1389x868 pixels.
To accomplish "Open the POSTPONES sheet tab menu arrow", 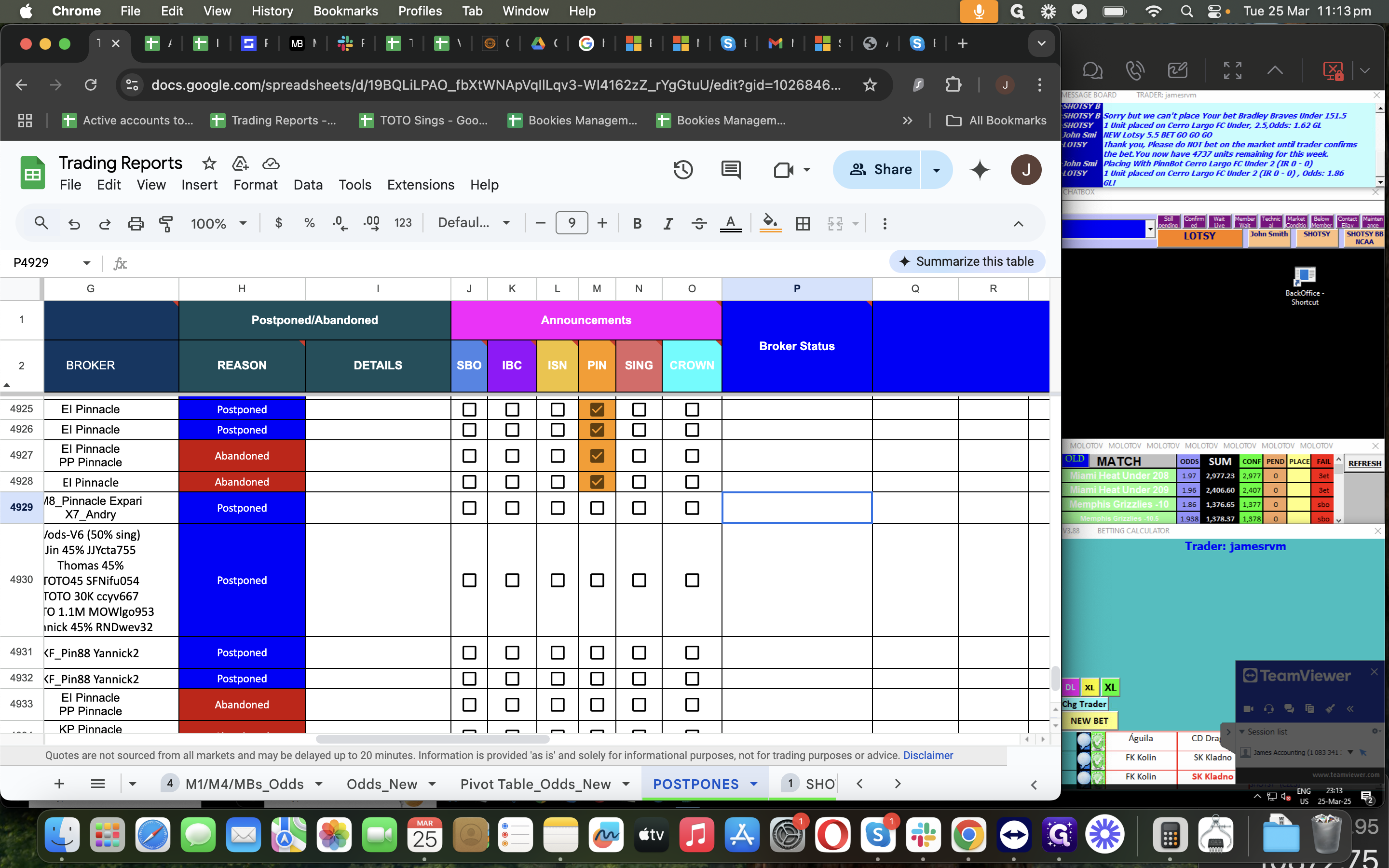I will click(754, 784).
